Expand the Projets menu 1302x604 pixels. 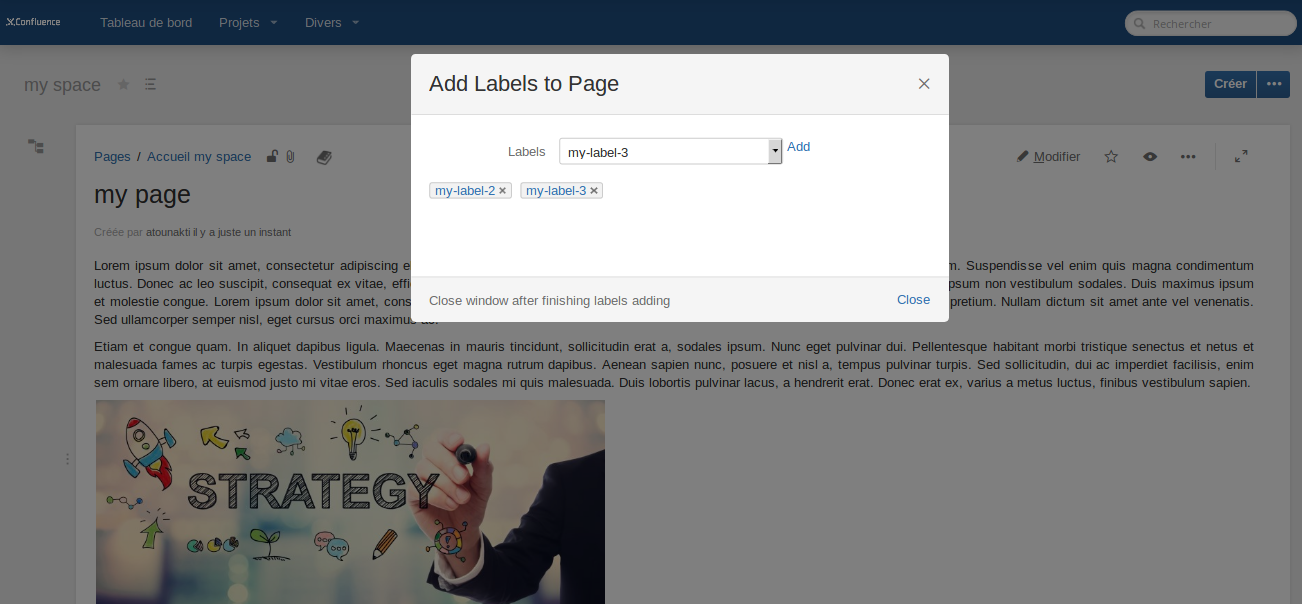pyautogui.click(x=248, y=22)
